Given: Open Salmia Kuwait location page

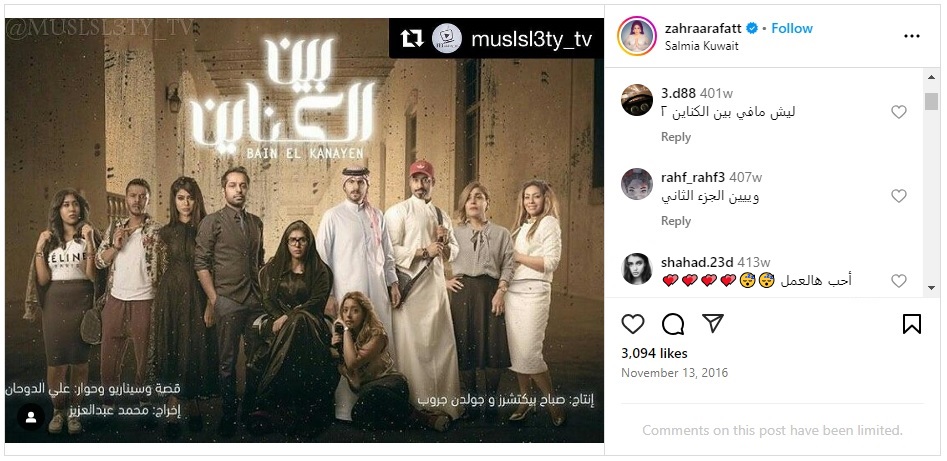Looking at the screenshot, I should point(701,46).
